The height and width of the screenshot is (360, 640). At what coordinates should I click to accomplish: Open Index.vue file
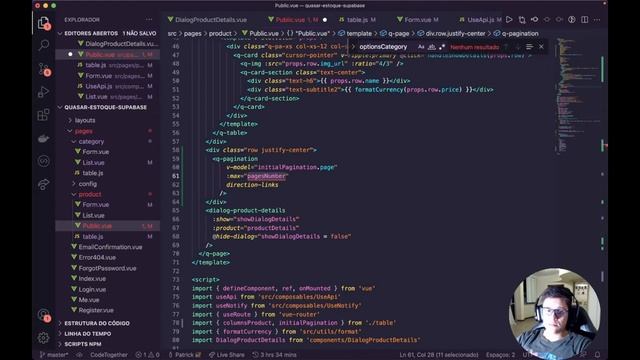[x=92, y=279]
